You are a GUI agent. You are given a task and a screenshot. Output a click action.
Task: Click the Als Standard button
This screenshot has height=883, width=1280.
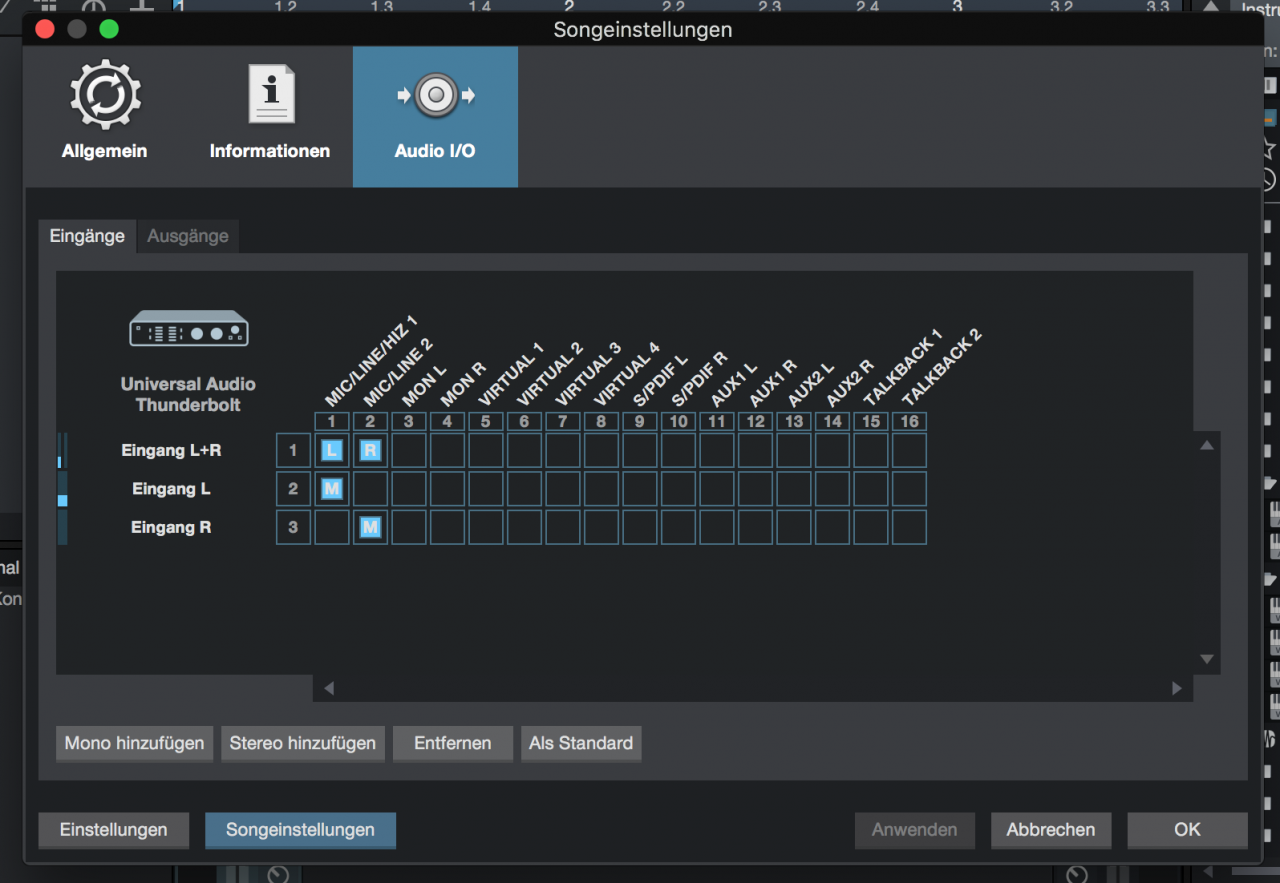[x=581, y=743]
